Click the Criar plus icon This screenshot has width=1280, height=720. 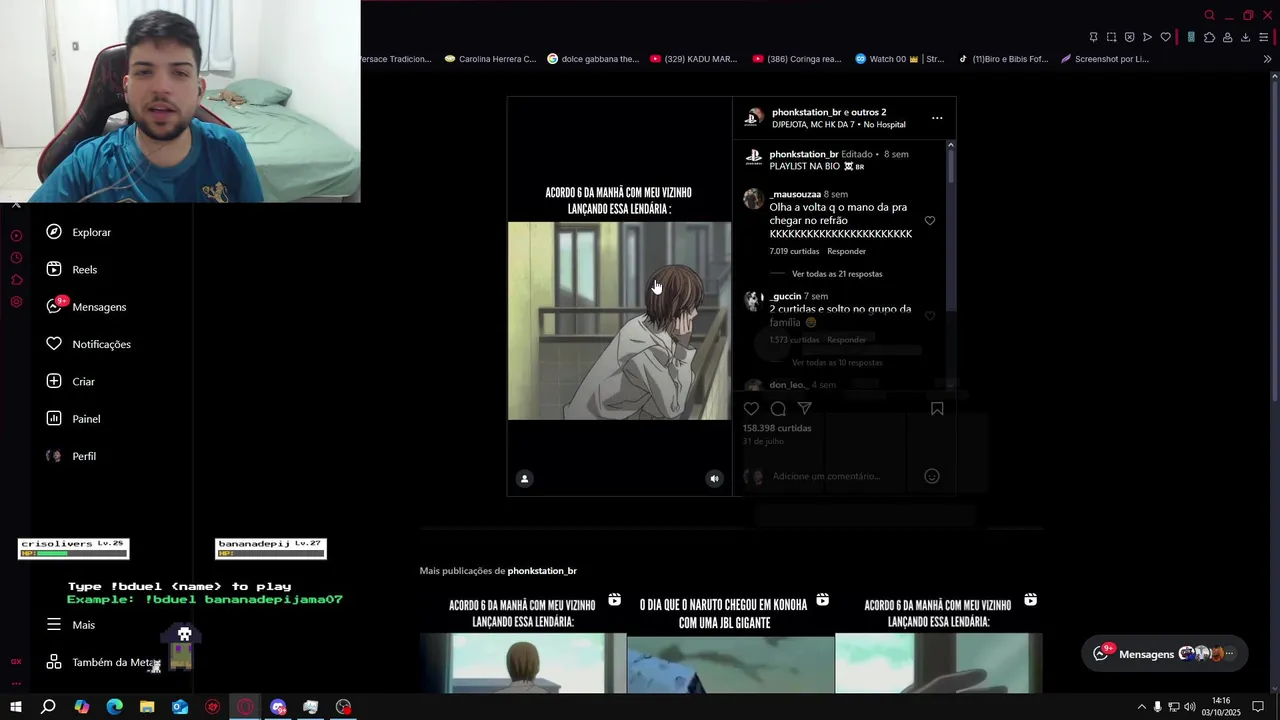coord(54,381)
